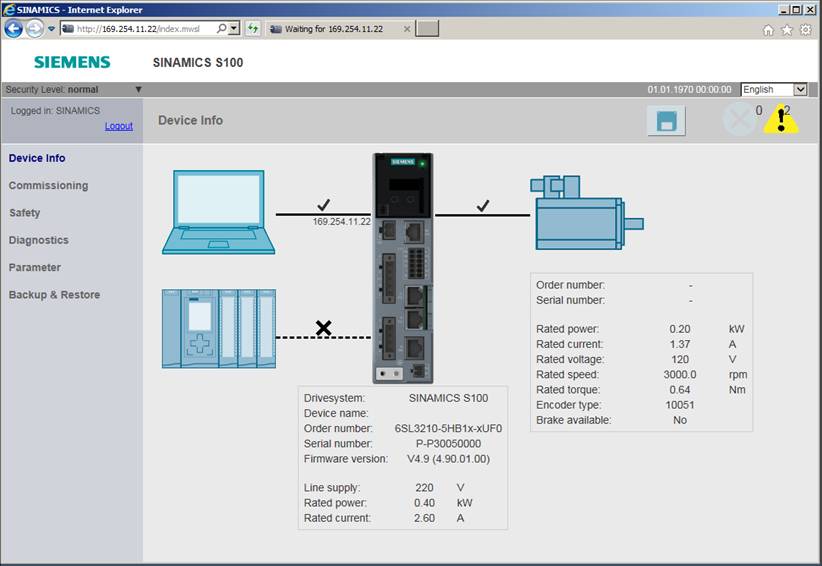Click the SINAMICS drive unit image
Screen dimensions: 822x566
click(403, 268)
